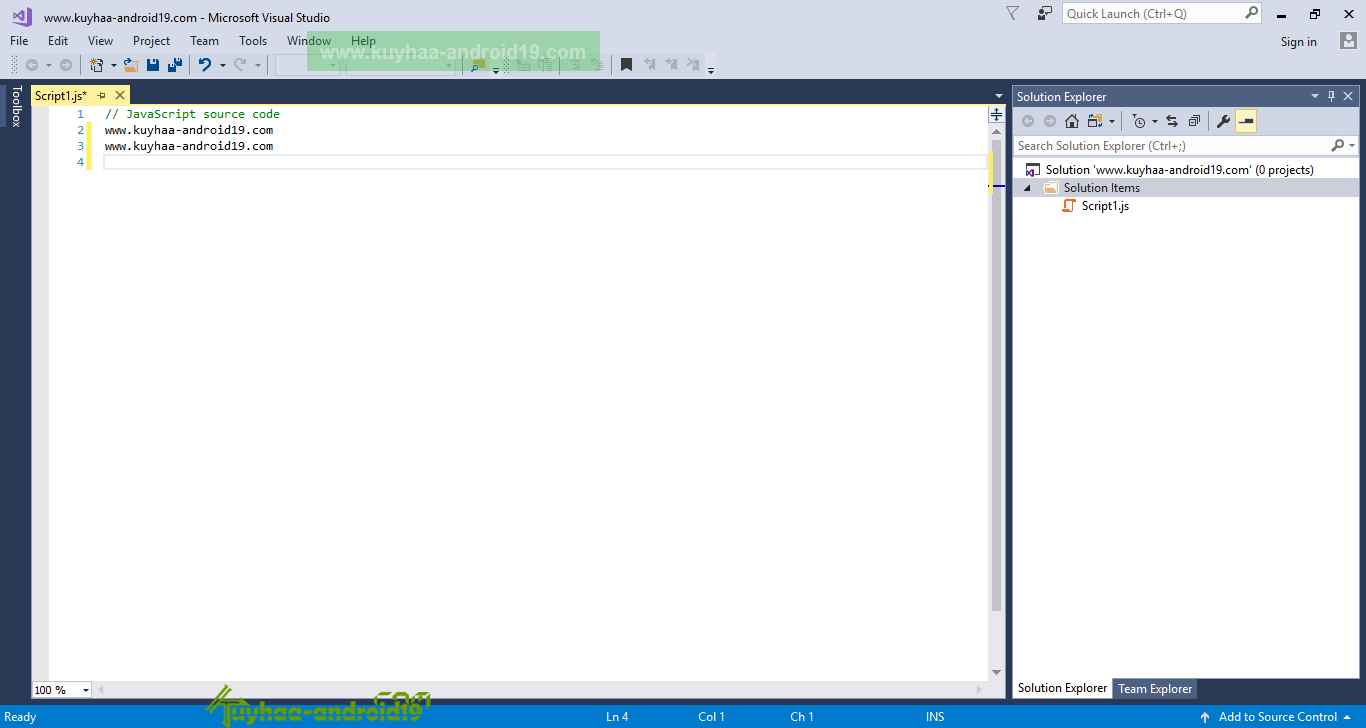
Task: Click the Script1.js tab title
Action: point(61,95)
